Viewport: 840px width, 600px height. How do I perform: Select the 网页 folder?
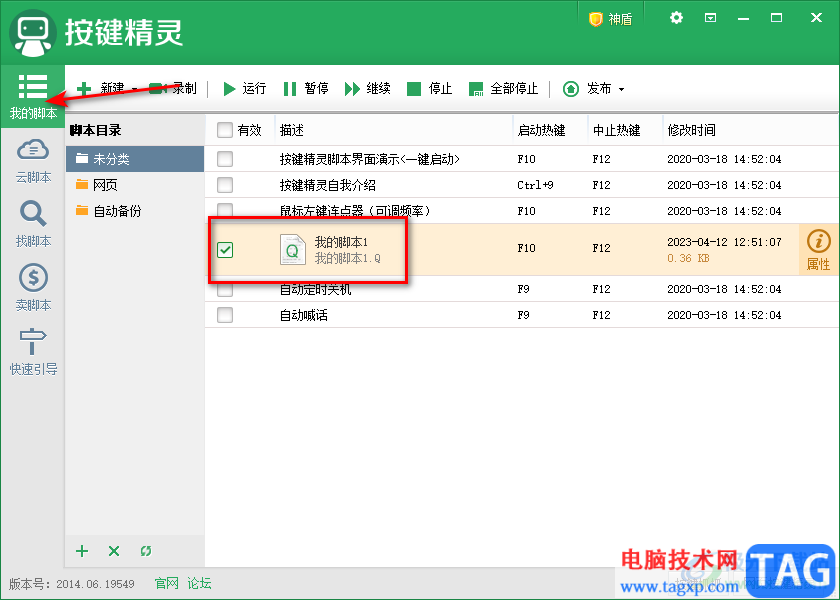tap(135, 185)
